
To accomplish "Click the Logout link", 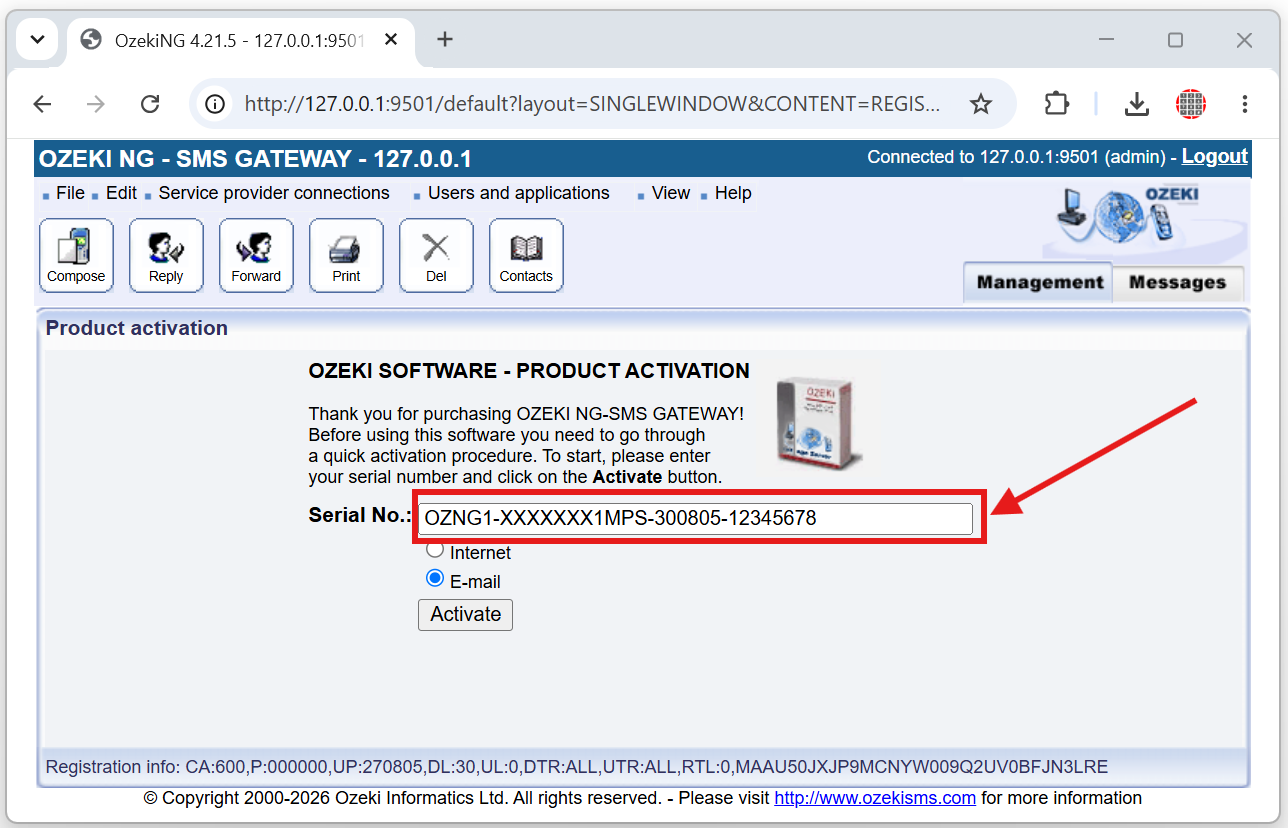I will (1215, 156).
